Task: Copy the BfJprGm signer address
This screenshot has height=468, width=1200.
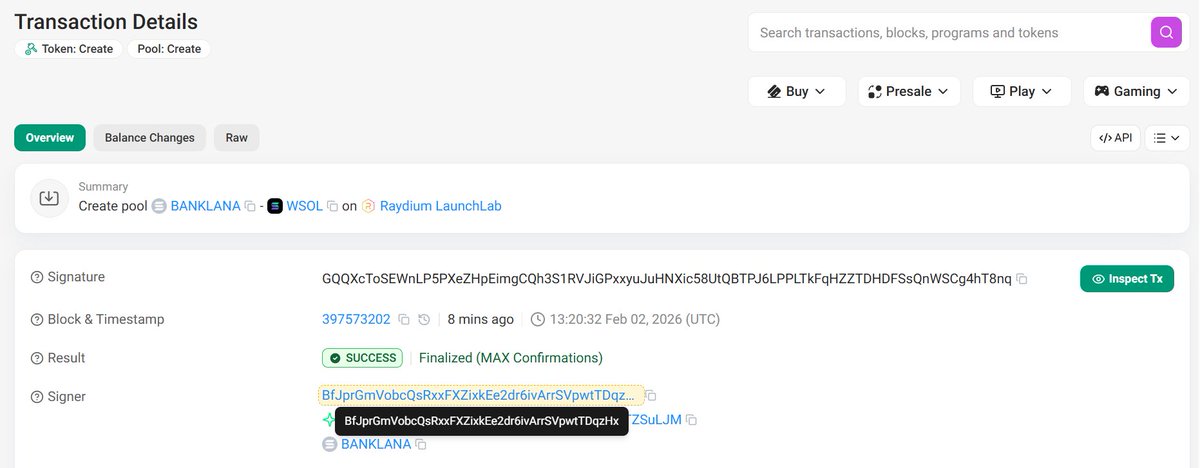Action: click(651, 396)
